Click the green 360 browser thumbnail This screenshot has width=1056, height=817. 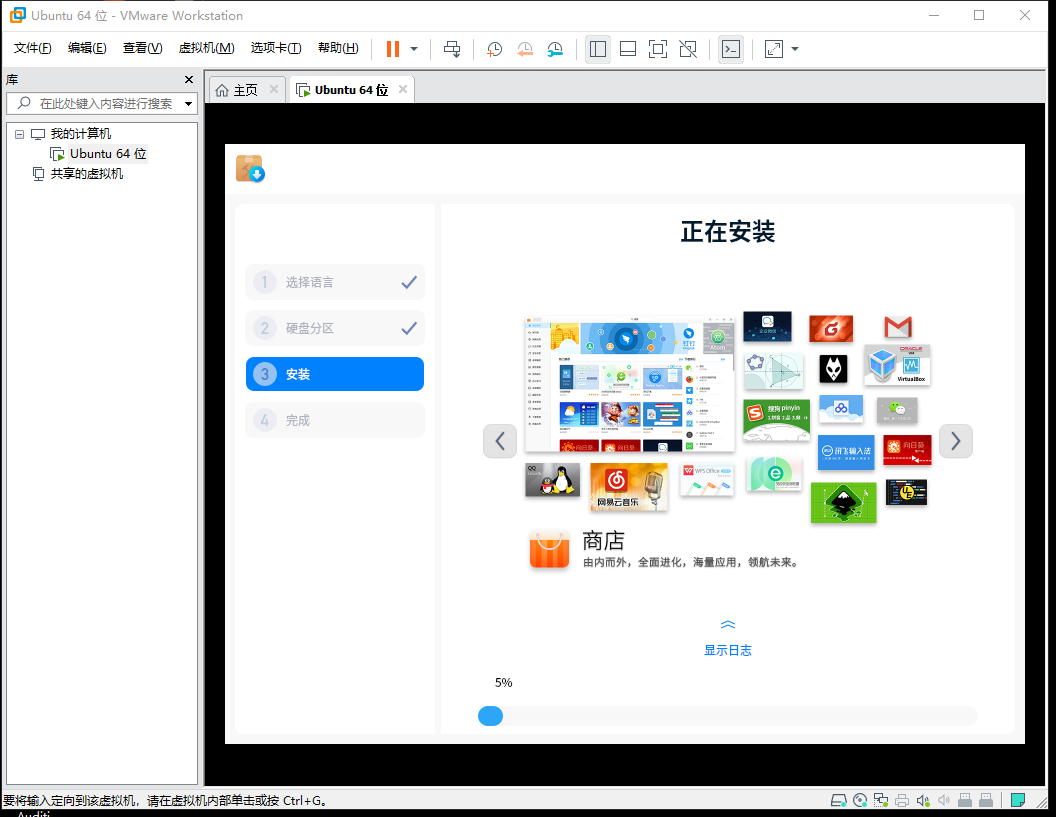click(775, 474)
